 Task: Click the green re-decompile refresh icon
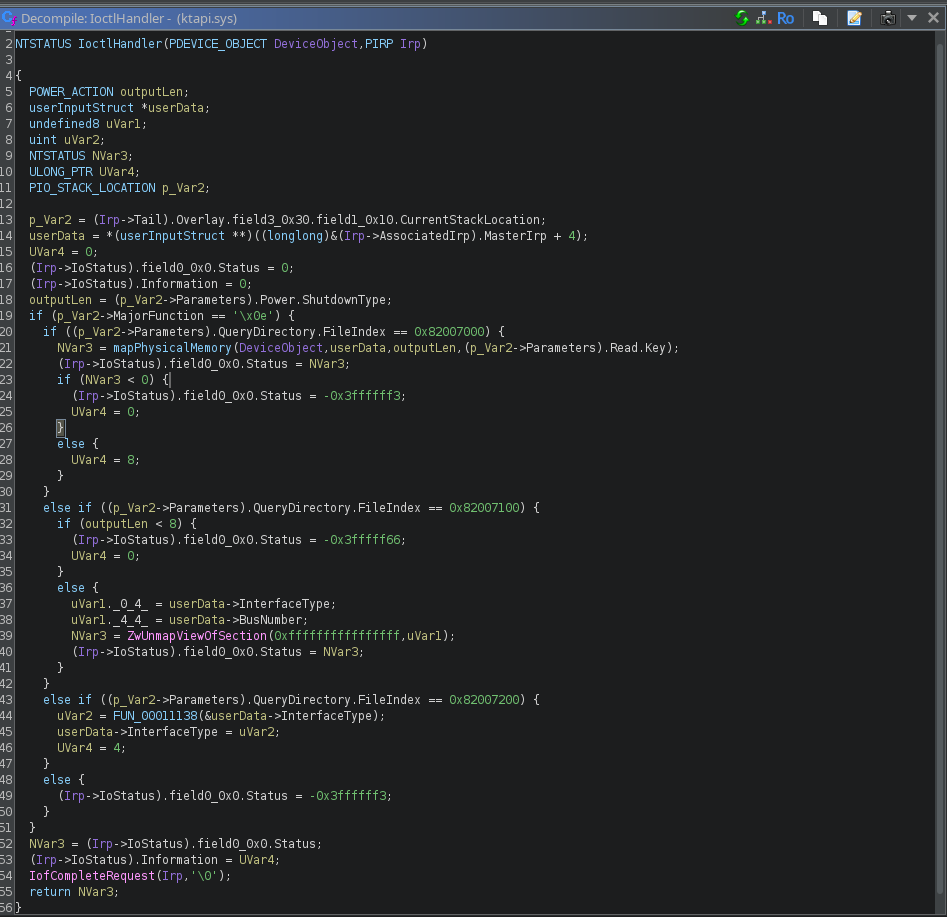[742, 18]
